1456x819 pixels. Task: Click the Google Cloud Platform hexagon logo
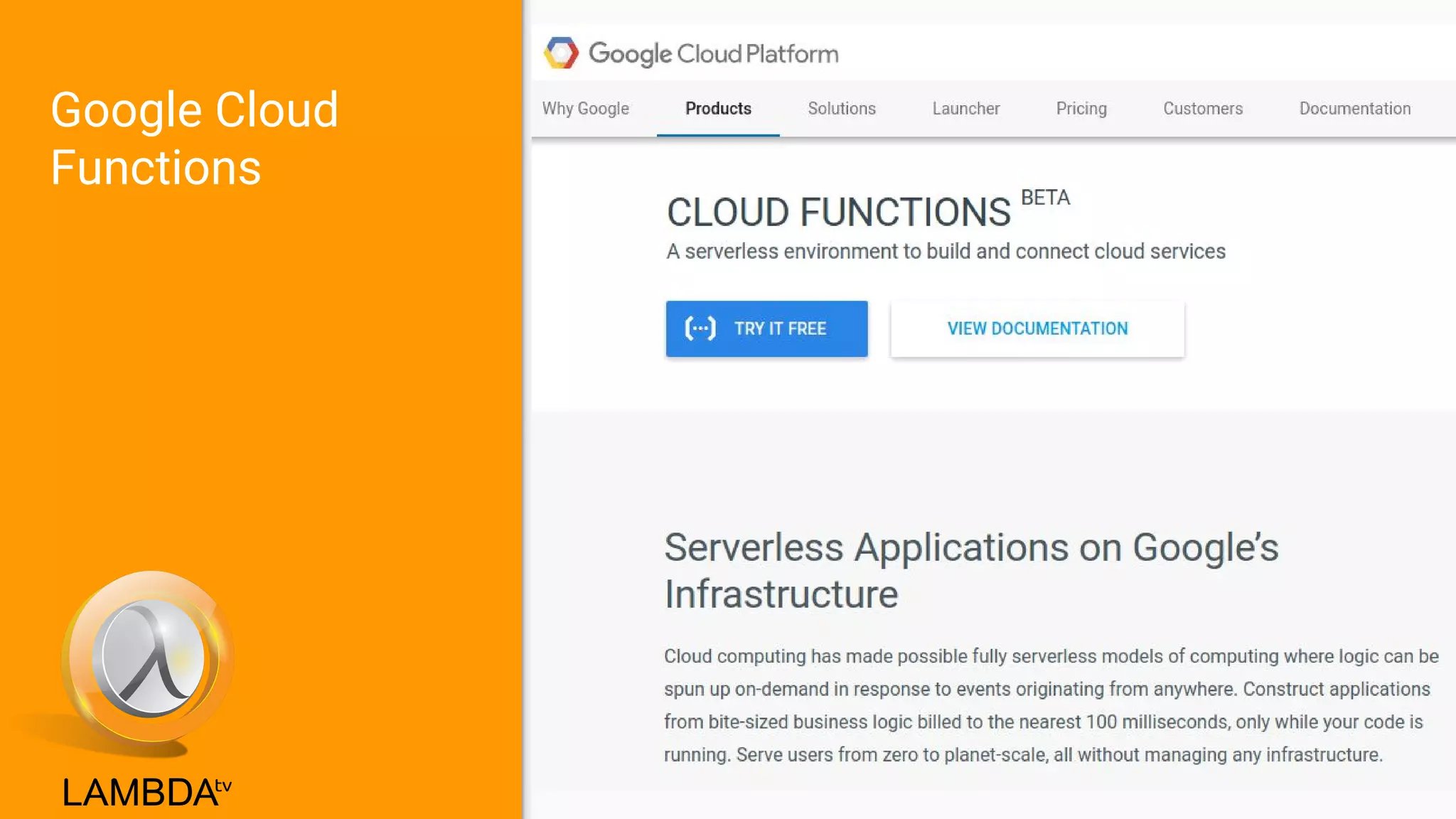pyautogui.click(x=561, y=53)
